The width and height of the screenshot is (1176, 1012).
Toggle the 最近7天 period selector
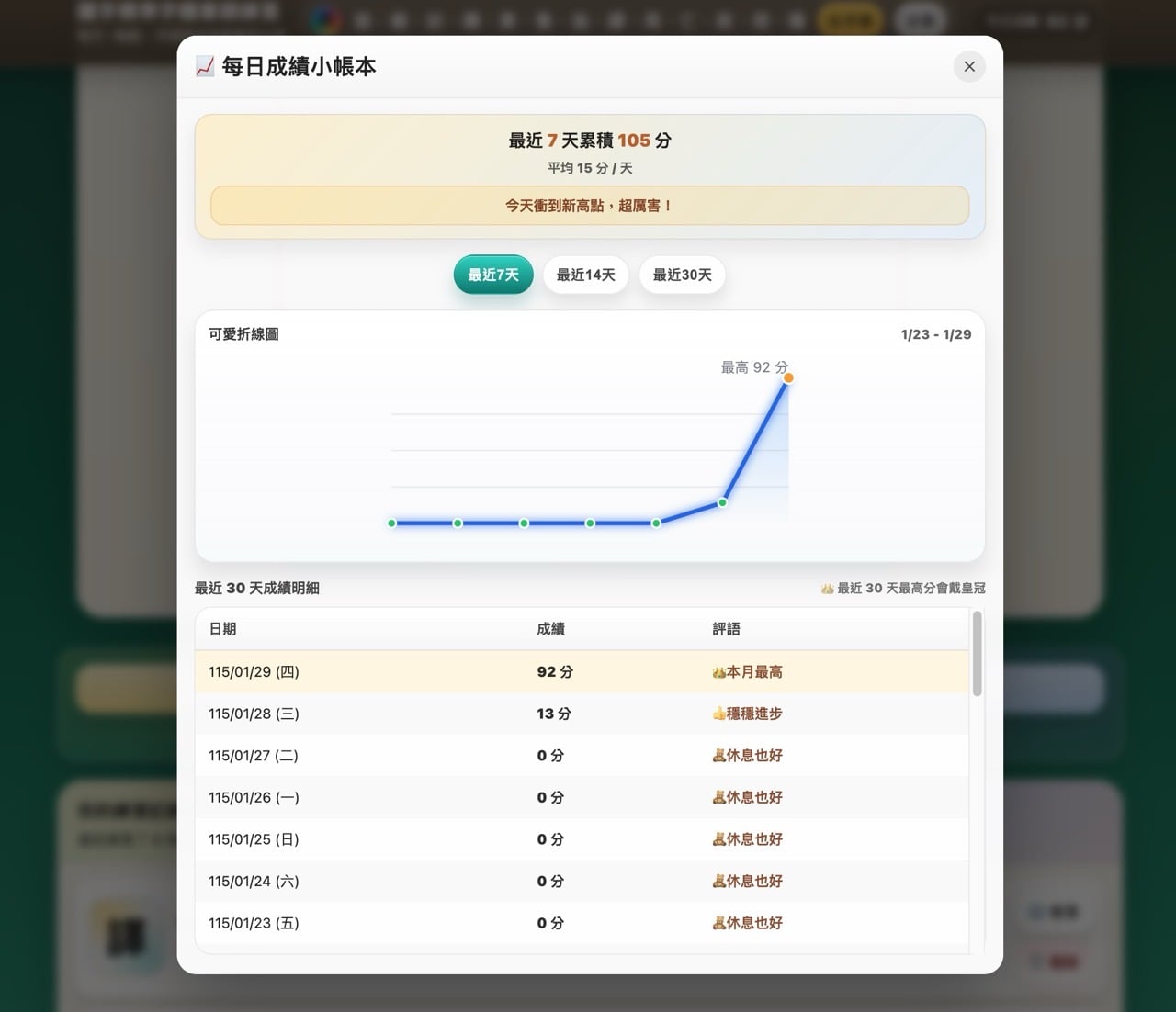[492, 274]
